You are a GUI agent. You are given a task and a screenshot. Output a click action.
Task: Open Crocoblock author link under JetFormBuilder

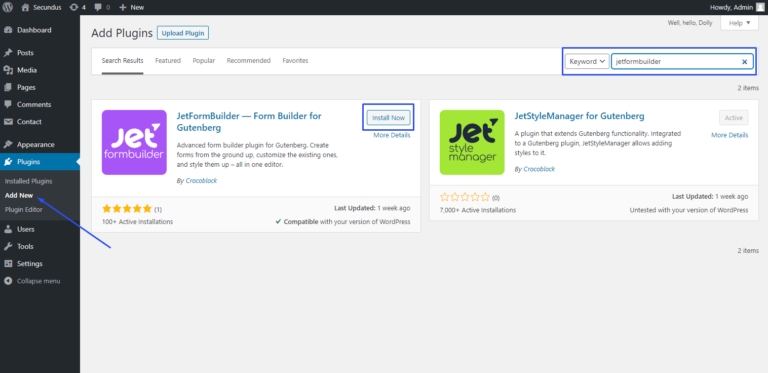pyautogui.click(x=201, y=181)
